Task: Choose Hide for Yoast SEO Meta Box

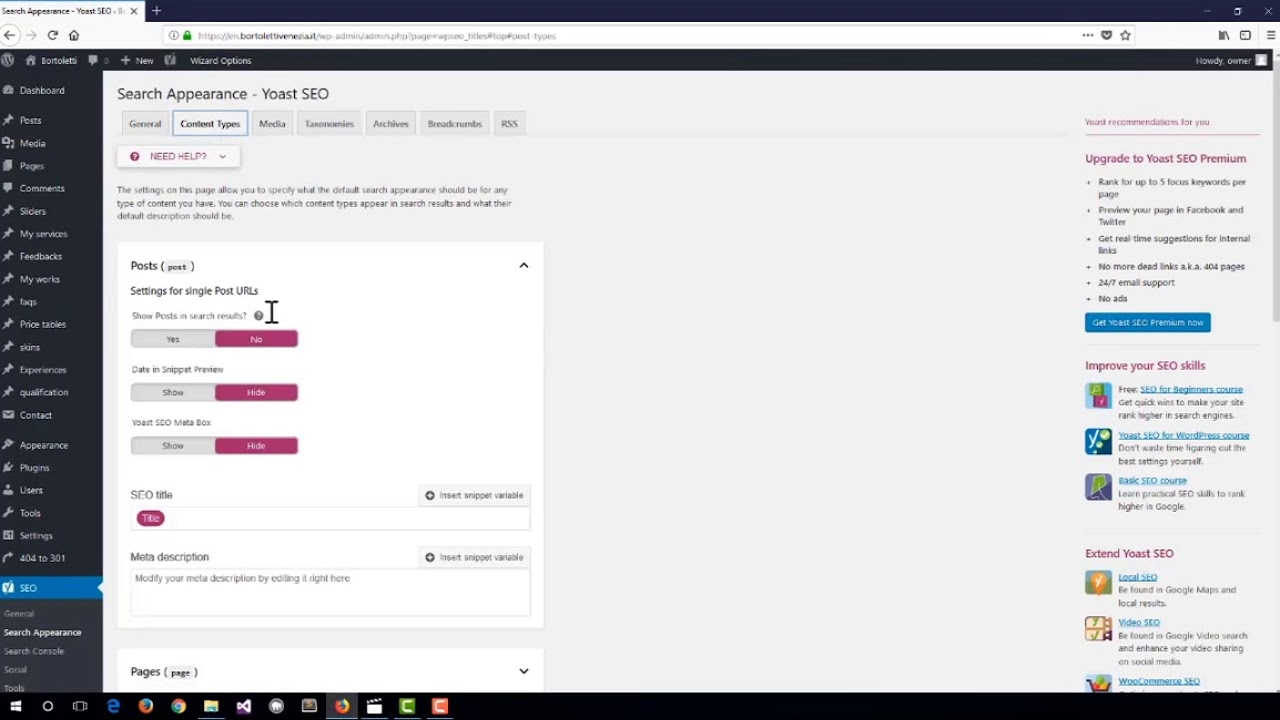Action: pos(256,445)
